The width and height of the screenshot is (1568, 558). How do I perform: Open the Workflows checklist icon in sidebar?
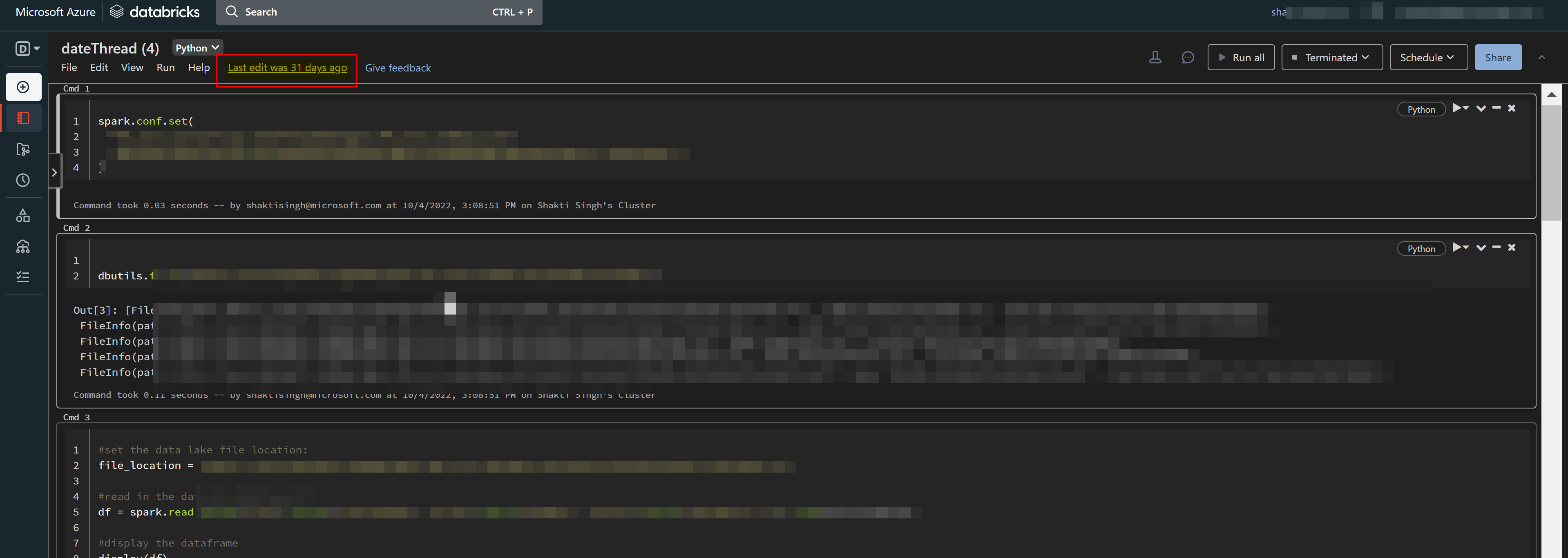(x=23, y=277)
